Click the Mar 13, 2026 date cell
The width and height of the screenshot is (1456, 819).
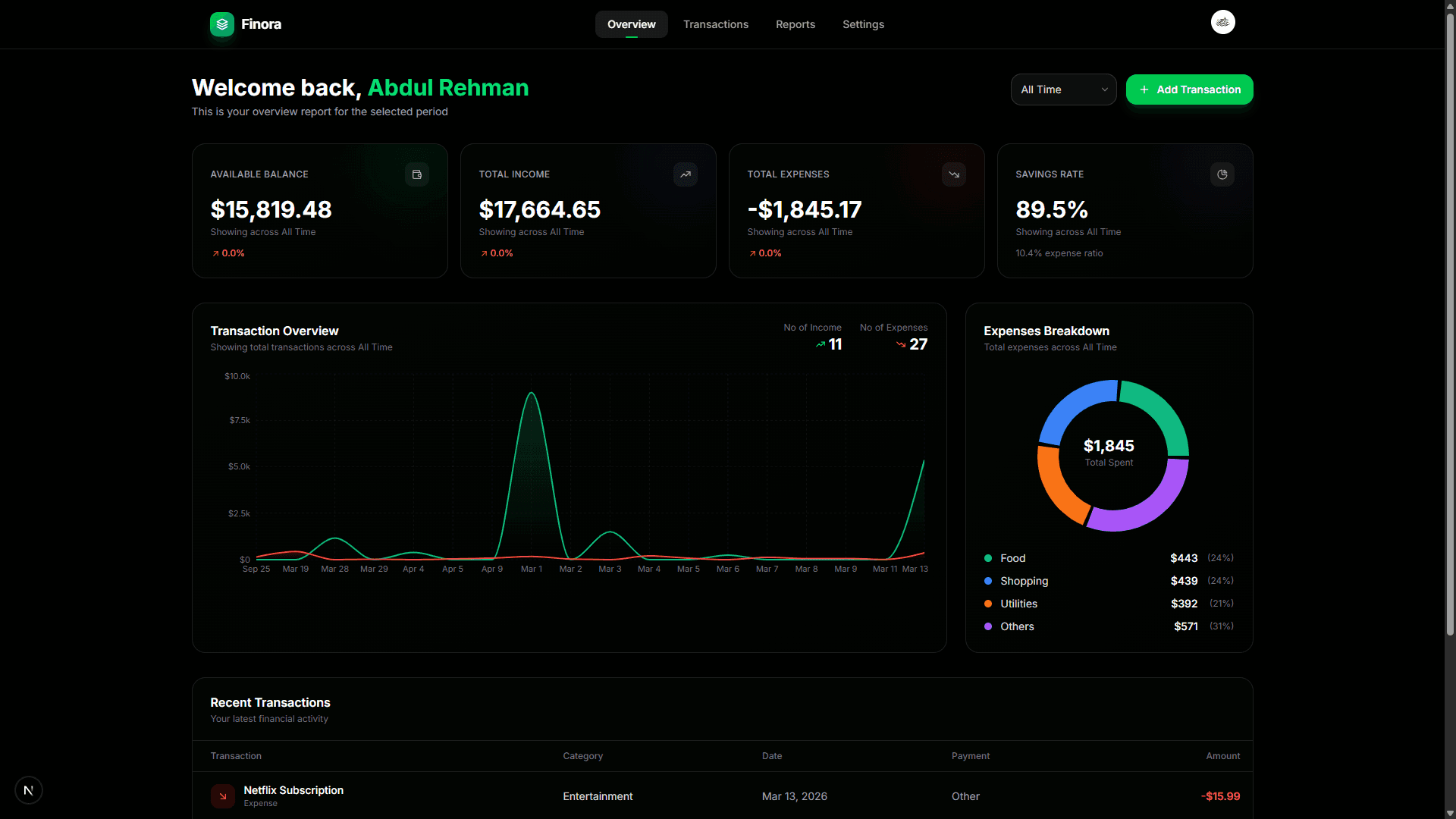click(794, 796)
